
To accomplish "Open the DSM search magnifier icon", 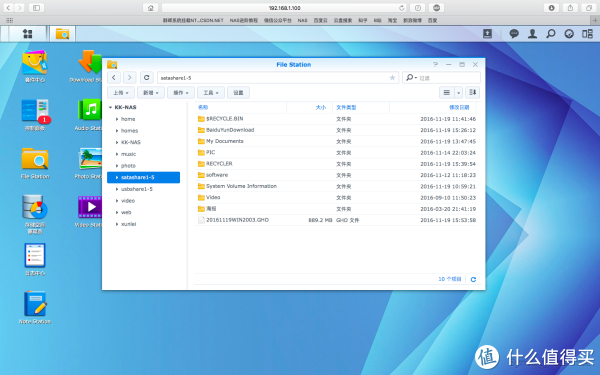I will click(x=551, y=34).
